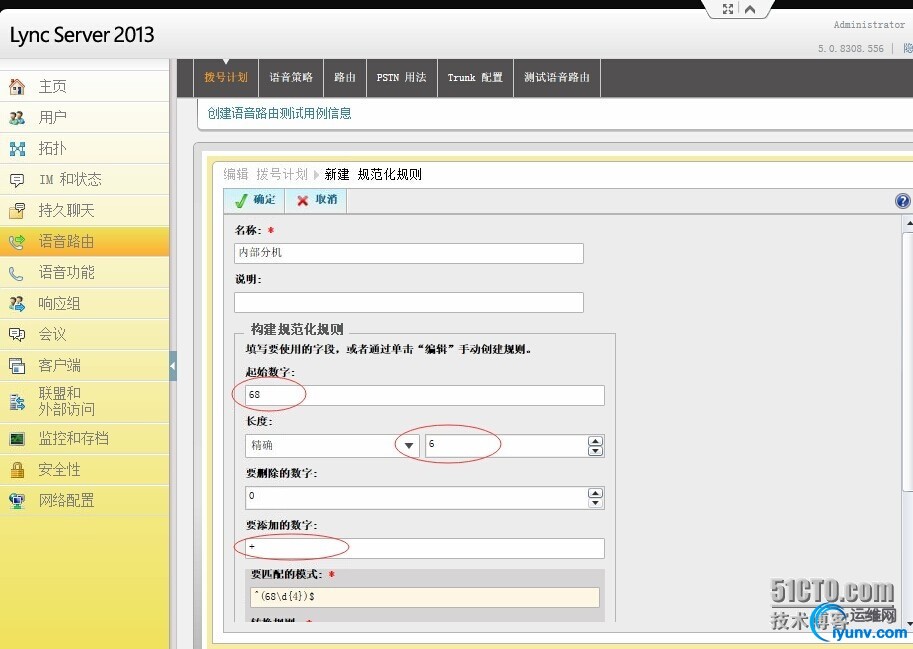The width and height of the screenshot is (913, 649).
Task: Click the 语音功能 phone handset icon
Action: (x=17, y=273)
